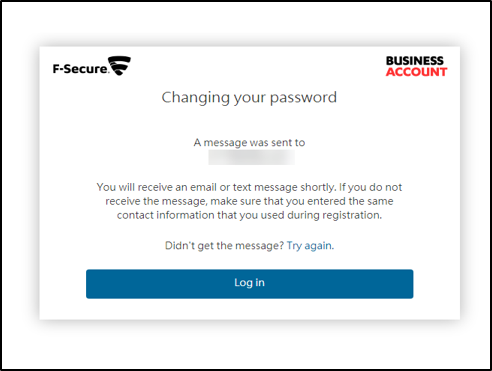
Task: Click the blurred recipient address
Action: pos(252,157)
